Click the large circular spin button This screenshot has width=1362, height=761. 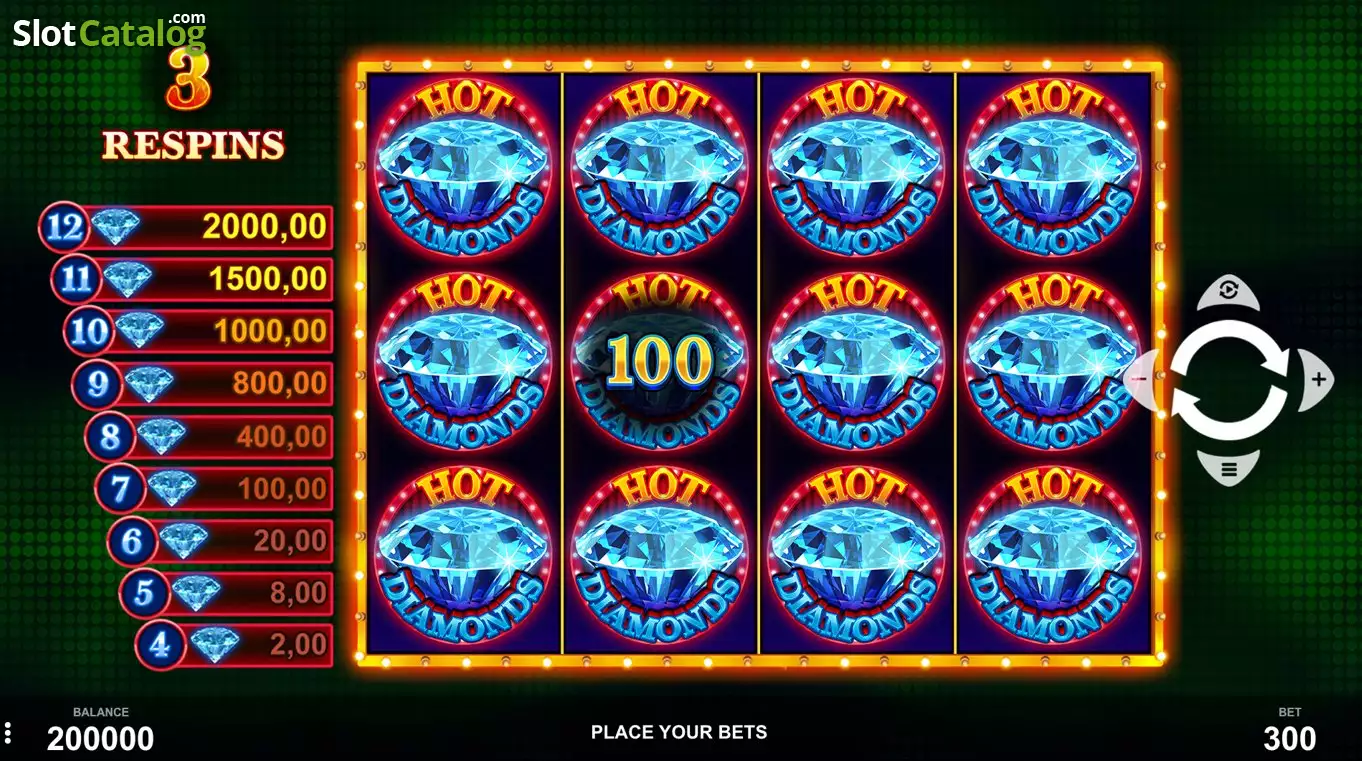coord(1229,380)
